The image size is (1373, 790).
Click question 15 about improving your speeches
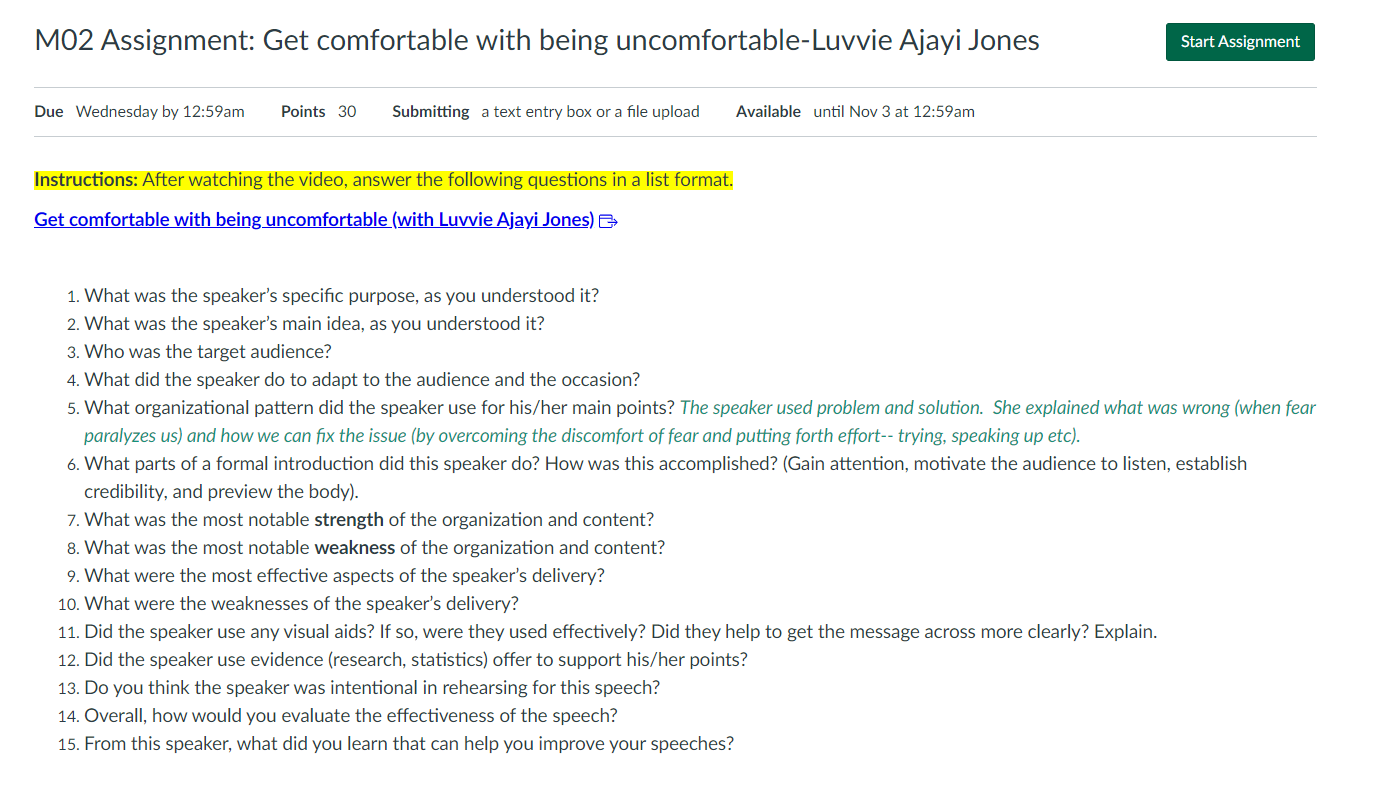(408, 743)
